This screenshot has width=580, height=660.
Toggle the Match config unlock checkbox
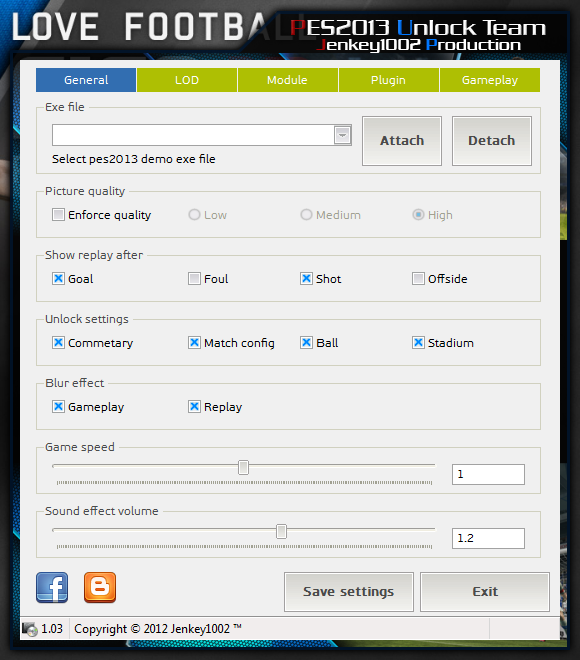coord(194,343)
